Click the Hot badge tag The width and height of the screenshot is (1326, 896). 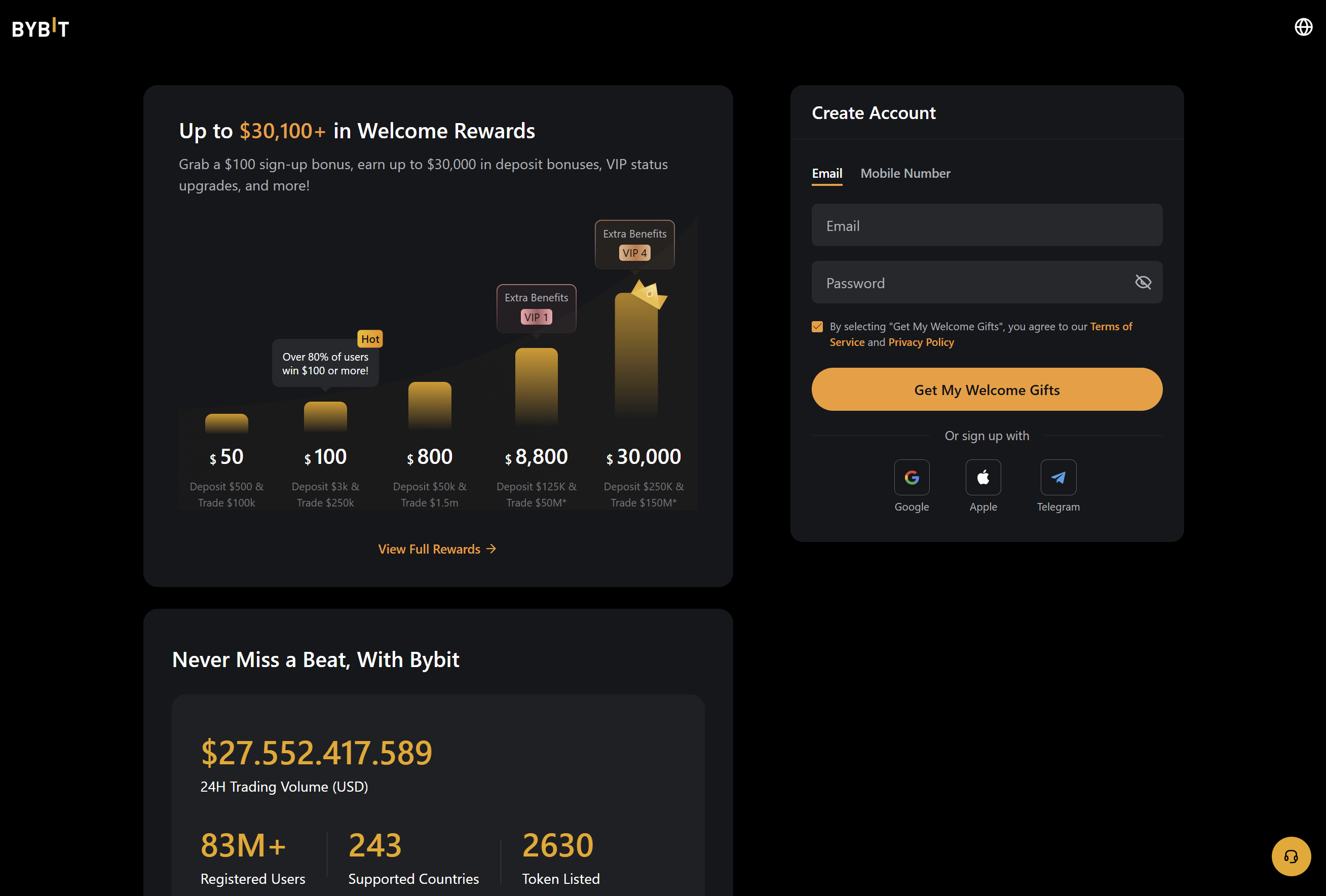[x=370, y=339]
